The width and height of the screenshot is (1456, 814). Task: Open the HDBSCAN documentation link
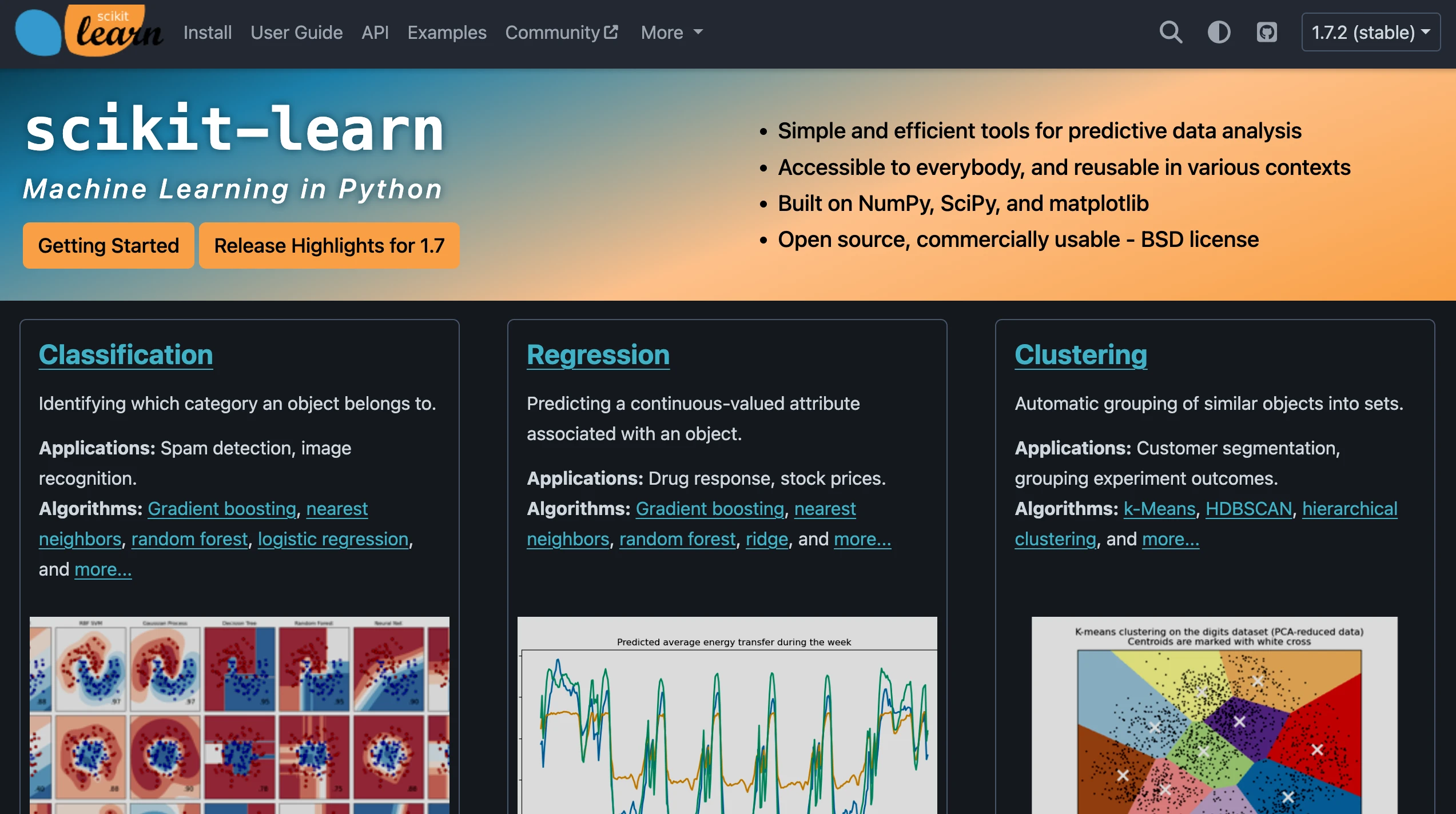click(1248, 508)
